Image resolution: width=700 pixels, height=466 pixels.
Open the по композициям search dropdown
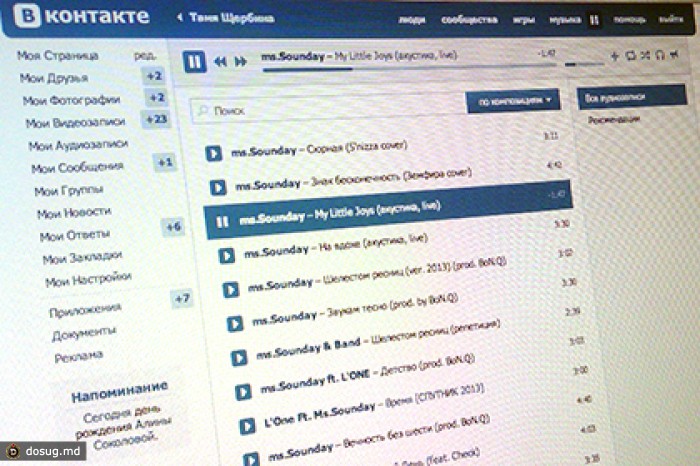point(513,101)
